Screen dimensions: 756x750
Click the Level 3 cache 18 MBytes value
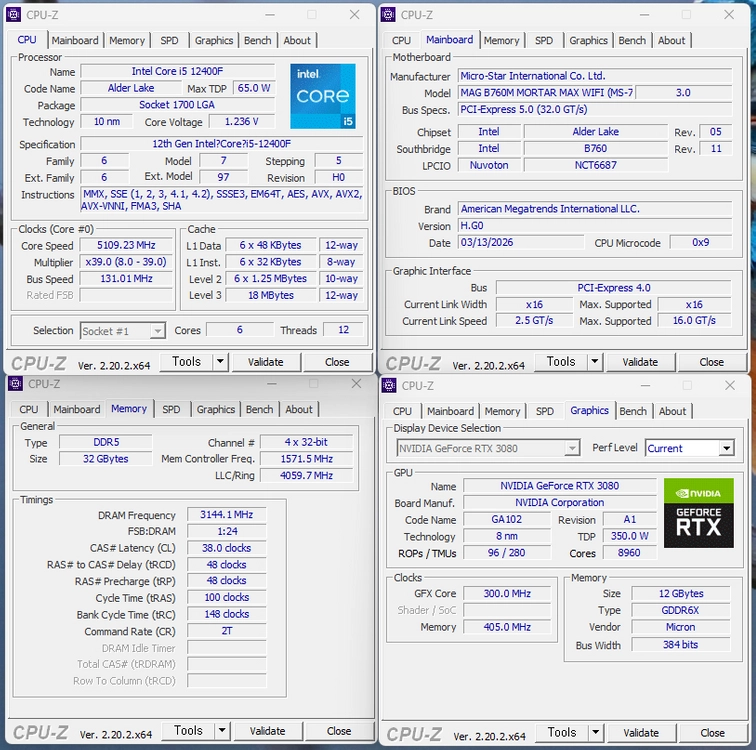tap(271, 295)
